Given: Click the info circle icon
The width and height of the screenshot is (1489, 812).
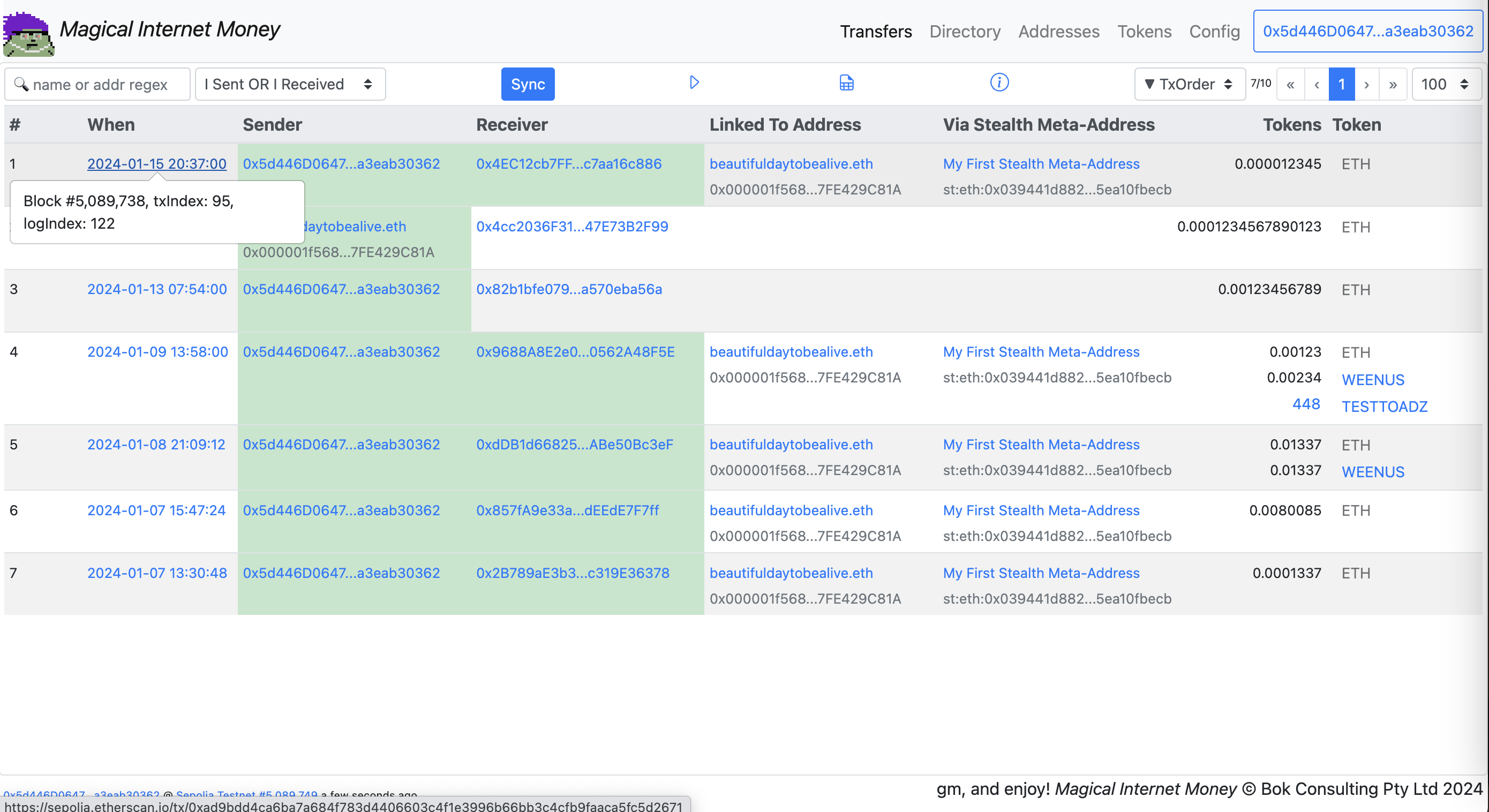Looking at the screenshot, I should click(x=999, y=82).
